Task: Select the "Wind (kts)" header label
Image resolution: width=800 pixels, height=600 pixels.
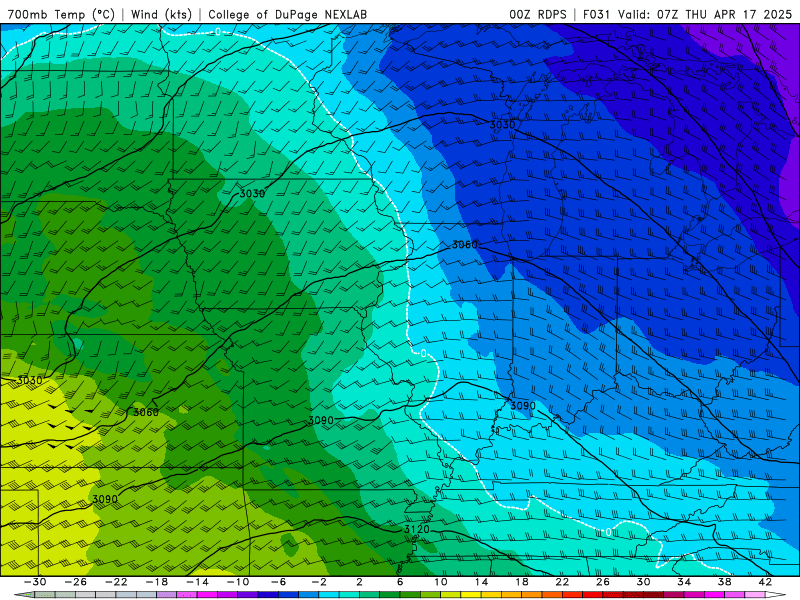Action: point(161,14)
